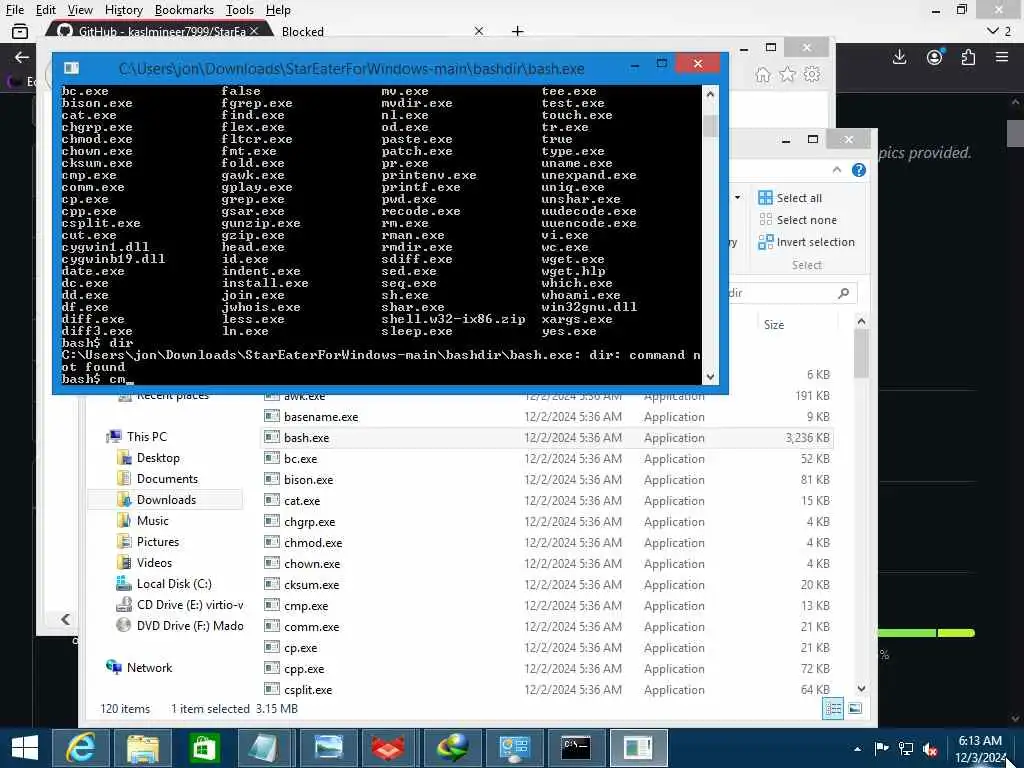Sort files by Size column header
This screenshot has width=1024, height=768.
773,325
